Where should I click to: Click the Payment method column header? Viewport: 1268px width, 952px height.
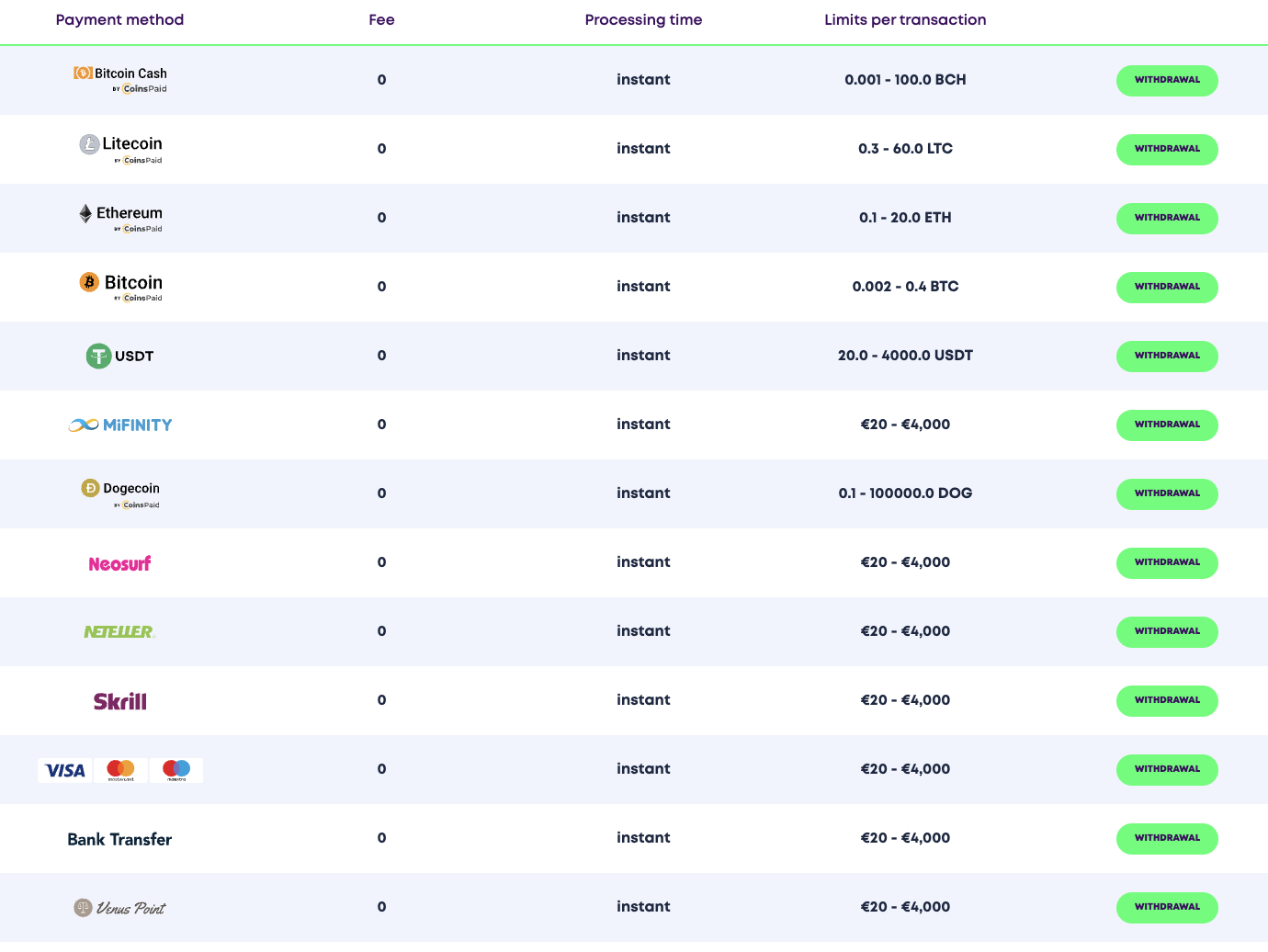click(x=119, y=20)
